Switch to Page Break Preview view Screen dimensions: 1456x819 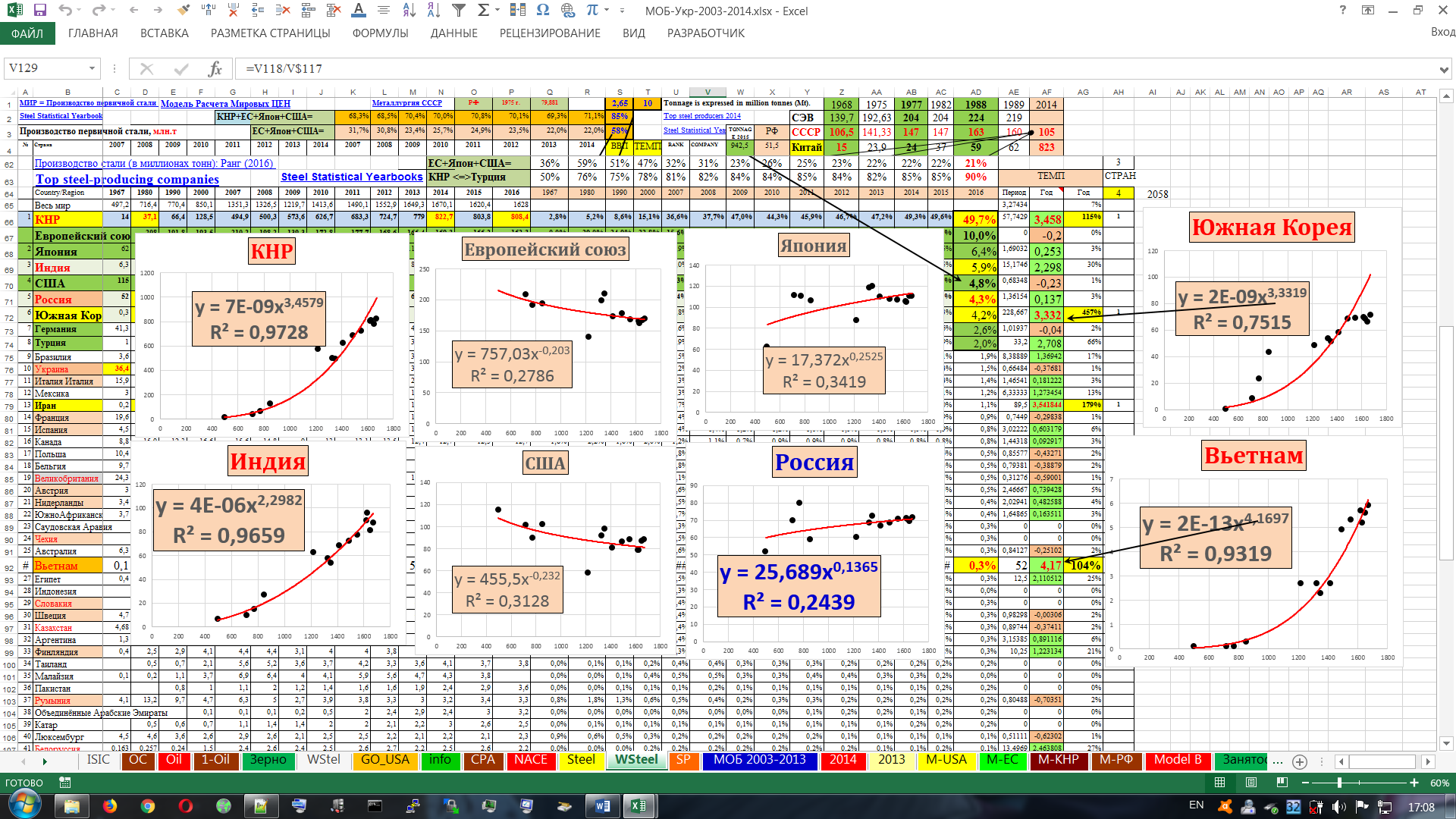point(1282,783)
